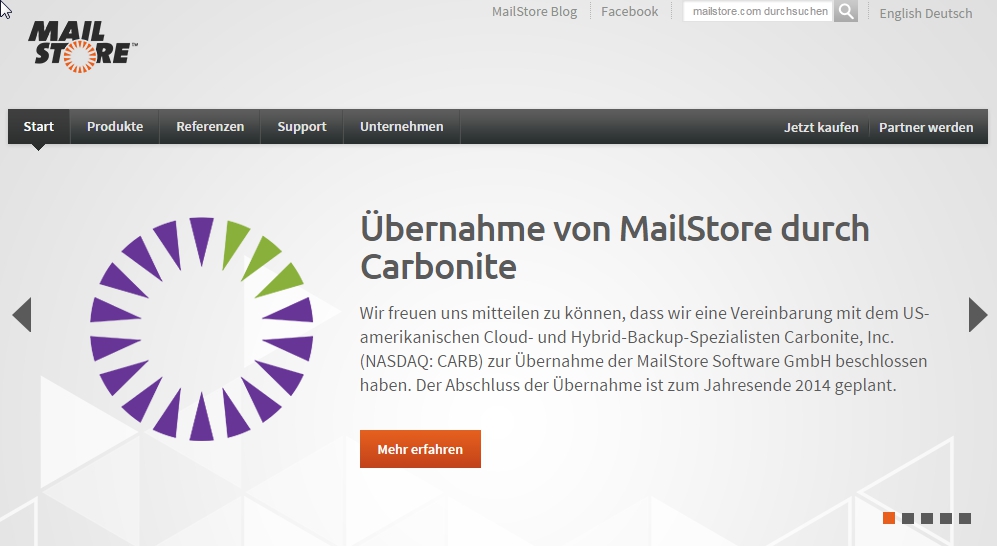
Task: Go to previous slide with left arrow
Action: (22, 315)
